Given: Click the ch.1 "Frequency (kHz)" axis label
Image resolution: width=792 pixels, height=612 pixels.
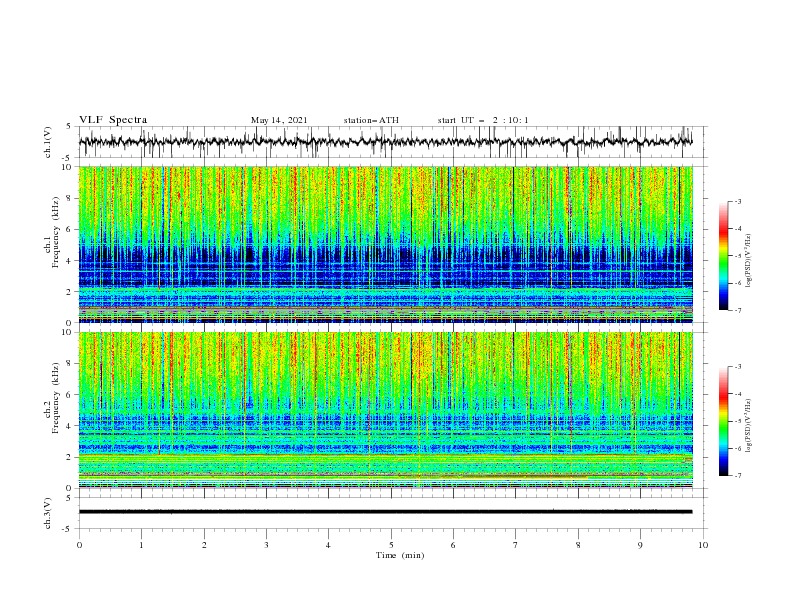Looking at the screenshot, I should click(55, 233).
